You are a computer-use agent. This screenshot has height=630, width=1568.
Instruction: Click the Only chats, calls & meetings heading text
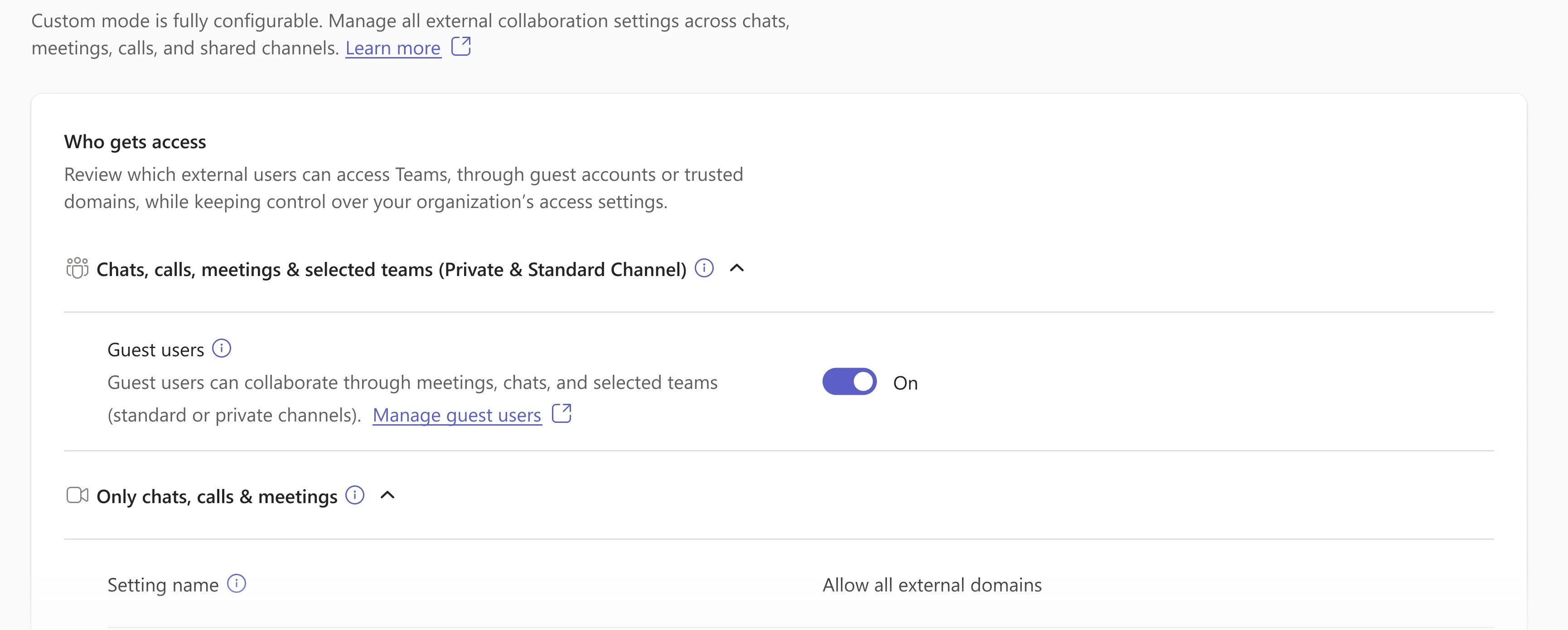pyautogui.click(x=217, y=497)
